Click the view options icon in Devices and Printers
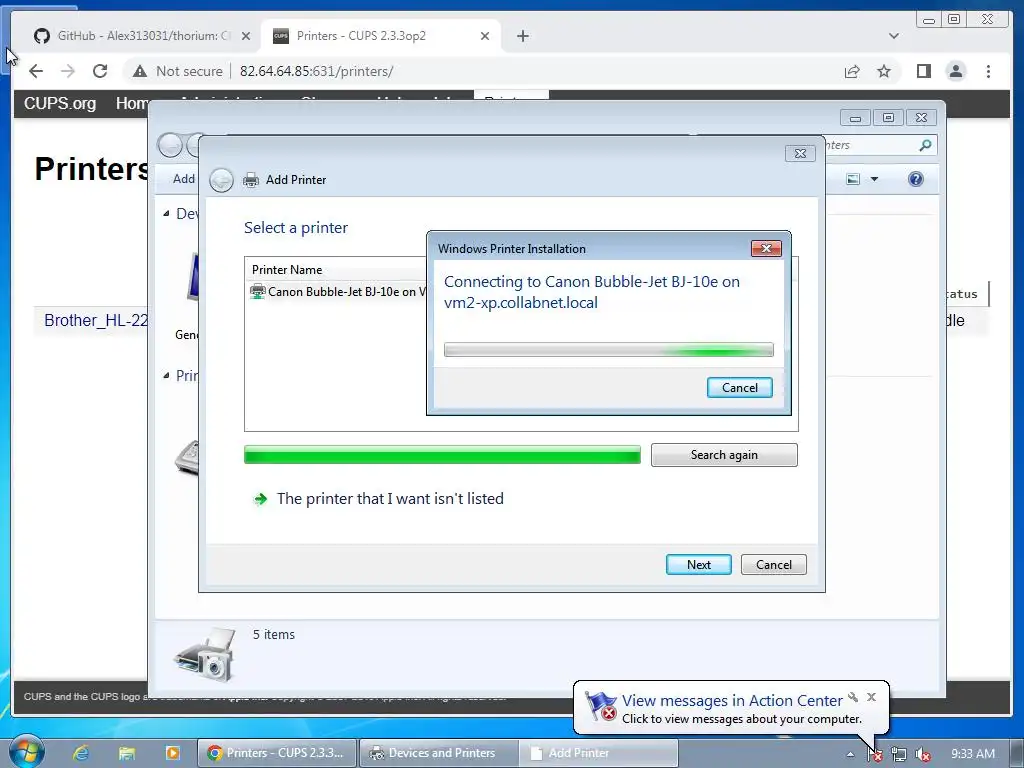The image size is (1024, 768). click(x=853, y=179)
